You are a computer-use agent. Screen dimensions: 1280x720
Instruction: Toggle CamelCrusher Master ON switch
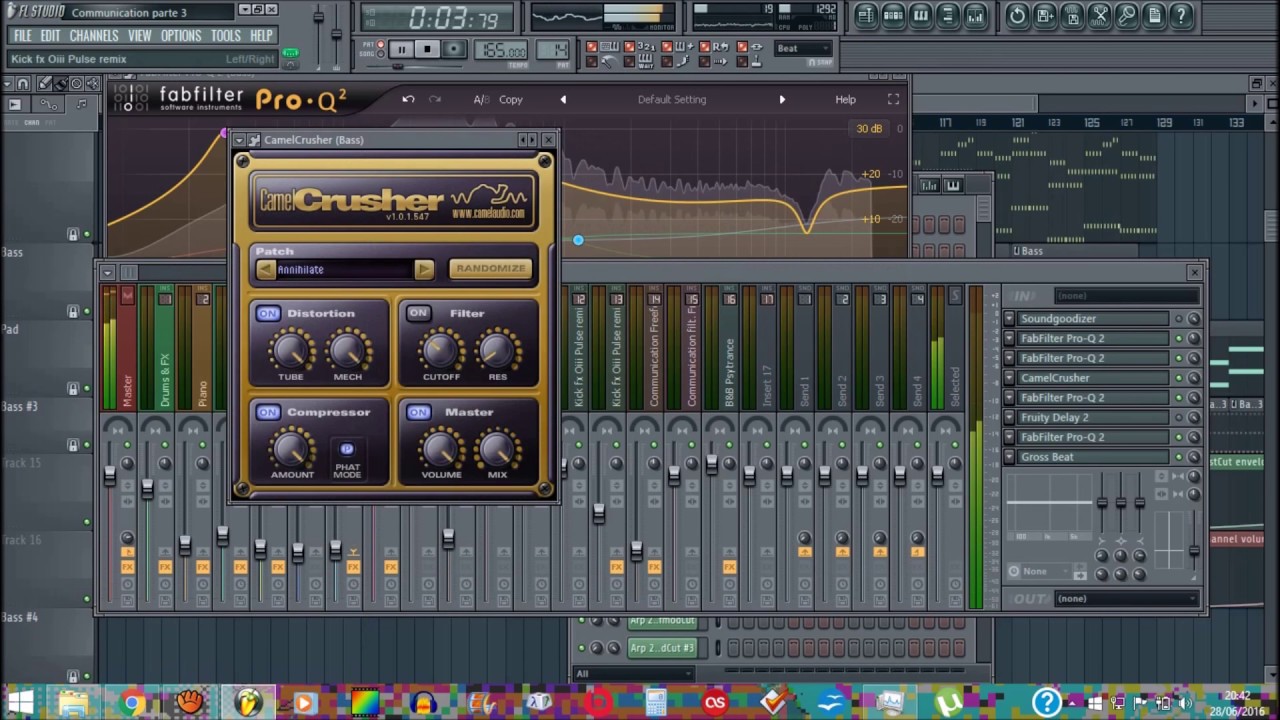click(418, 412)
